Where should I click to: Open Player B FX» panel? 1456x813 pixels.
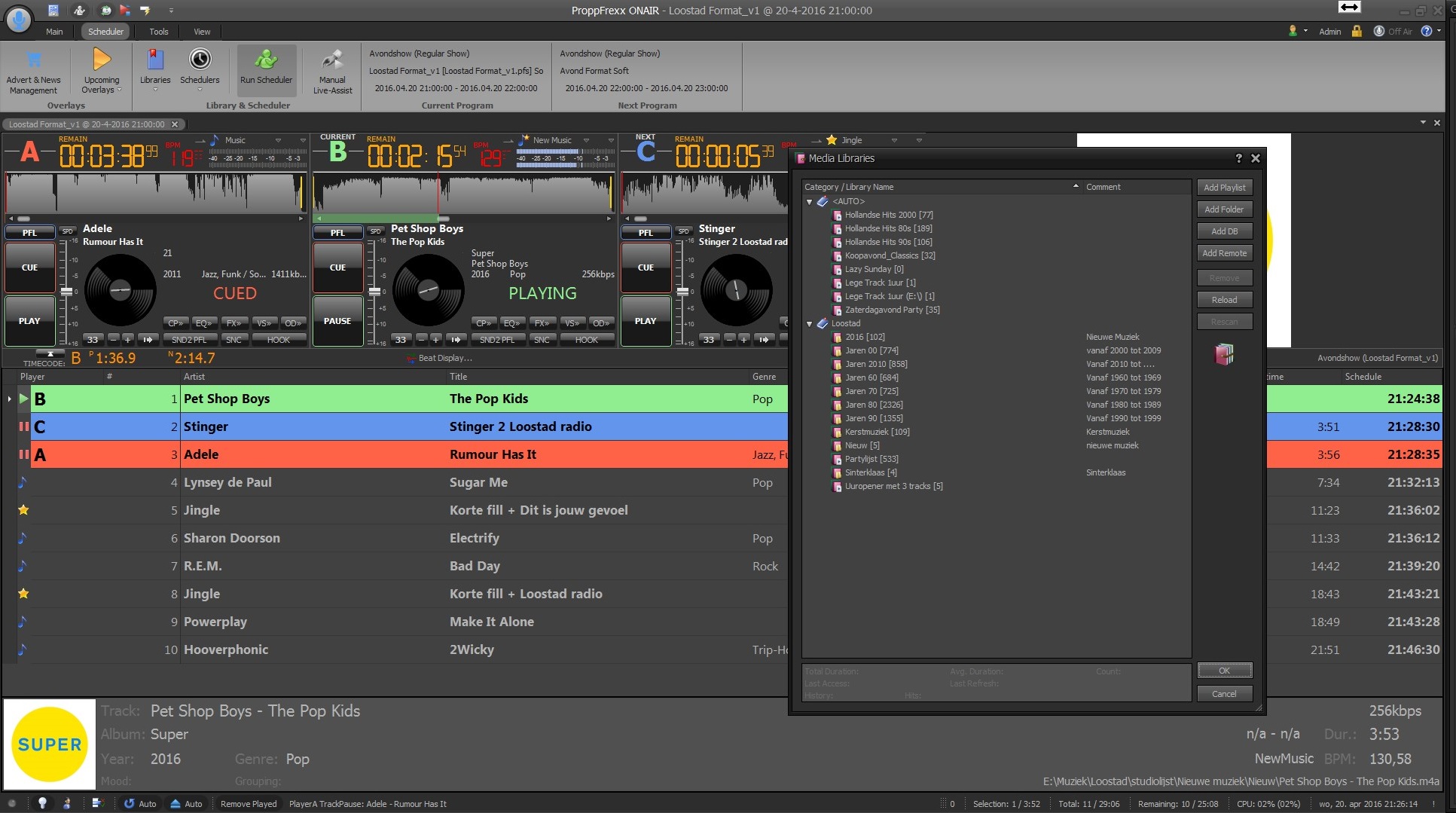pos(542,323)
